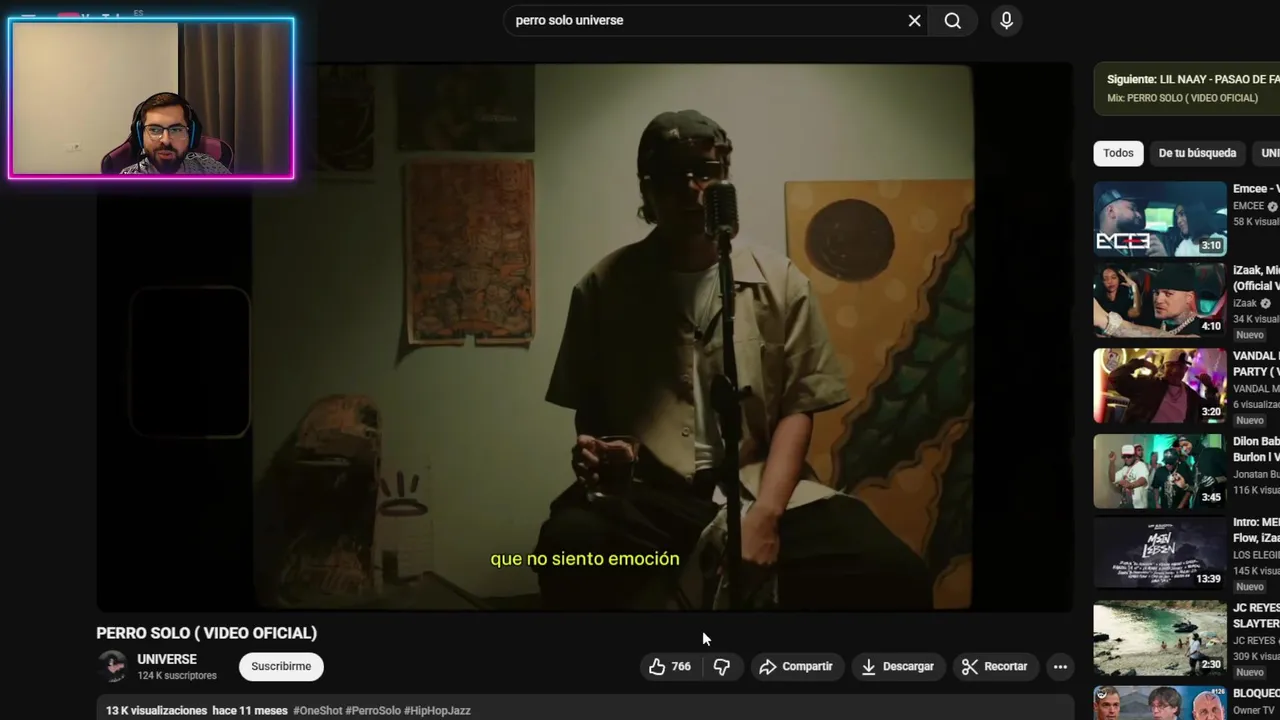The image size is (1280, 720).
Task: Open the JC REYES video title
Action: pyautogui.click(x=1256, y=615)
